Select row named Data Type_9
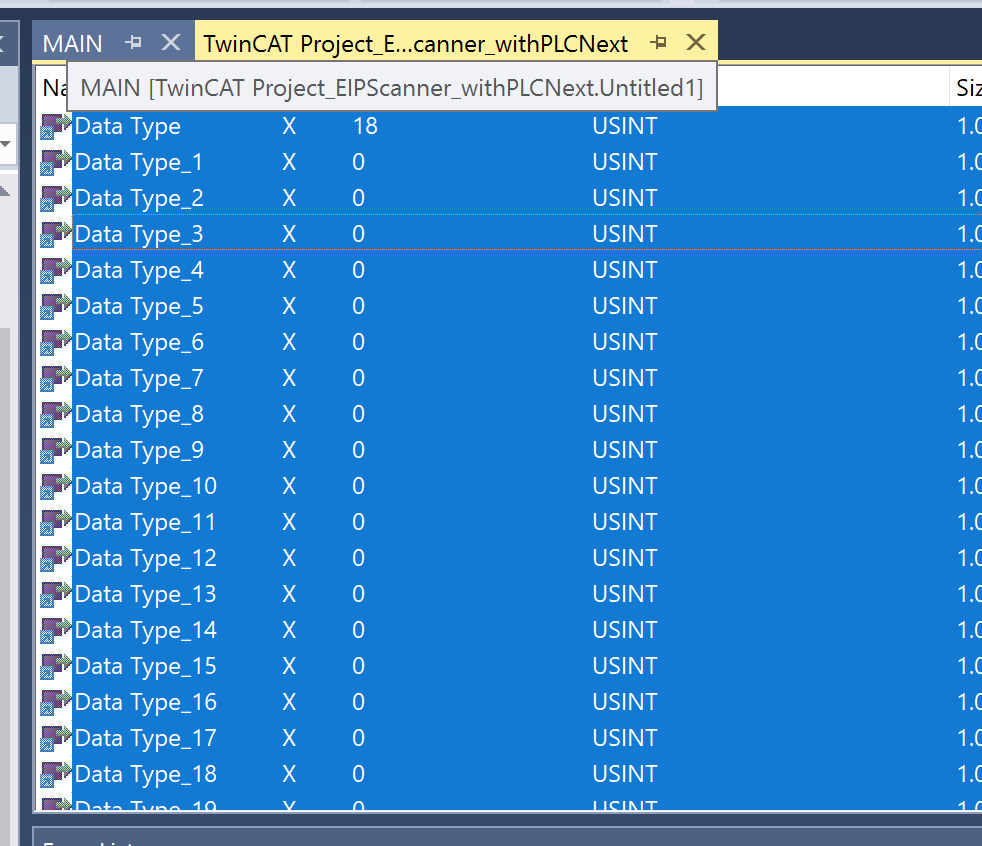Image resolution: width=982 pixels, height=846 pixels. pos(139,450)
